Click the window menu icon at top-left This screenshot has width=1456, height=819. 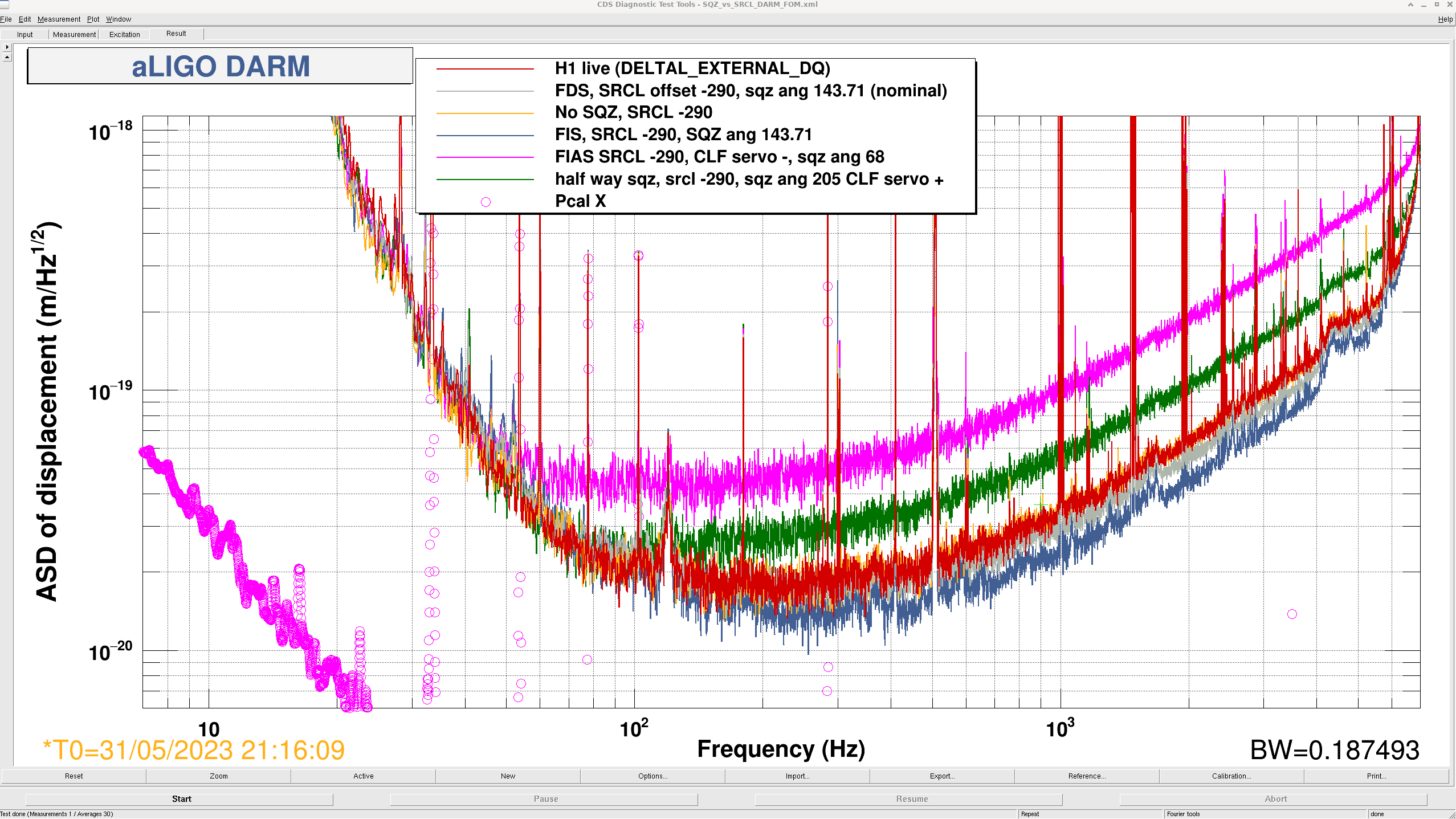coord(4,5)
